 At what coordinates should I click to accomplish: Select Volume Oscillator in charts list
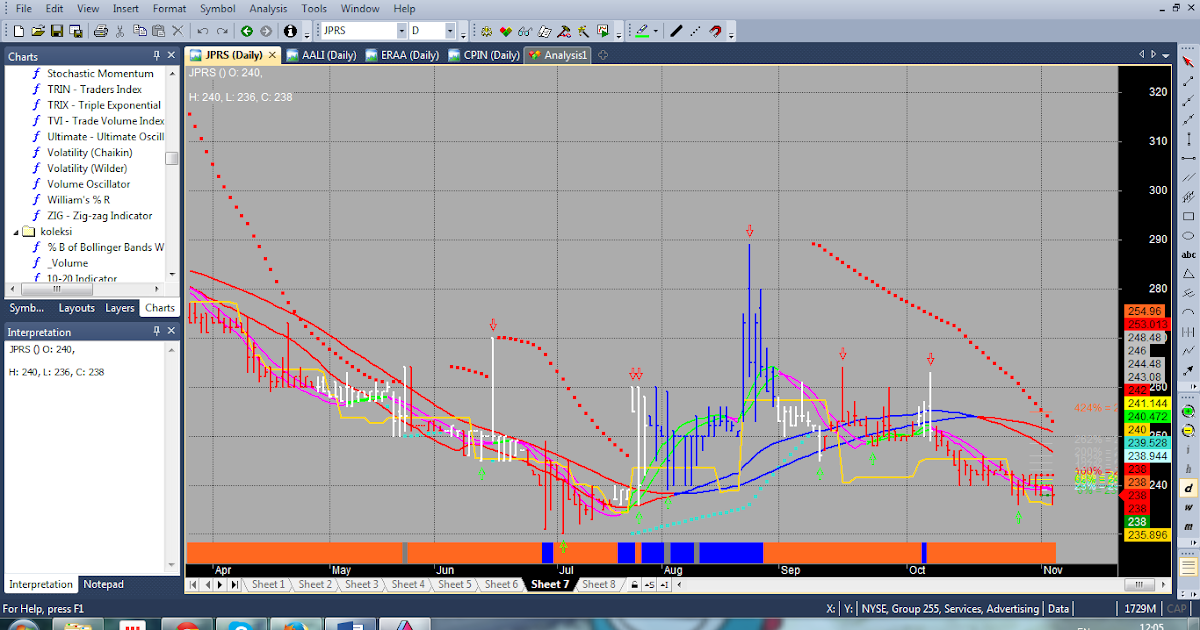point(88,184)
